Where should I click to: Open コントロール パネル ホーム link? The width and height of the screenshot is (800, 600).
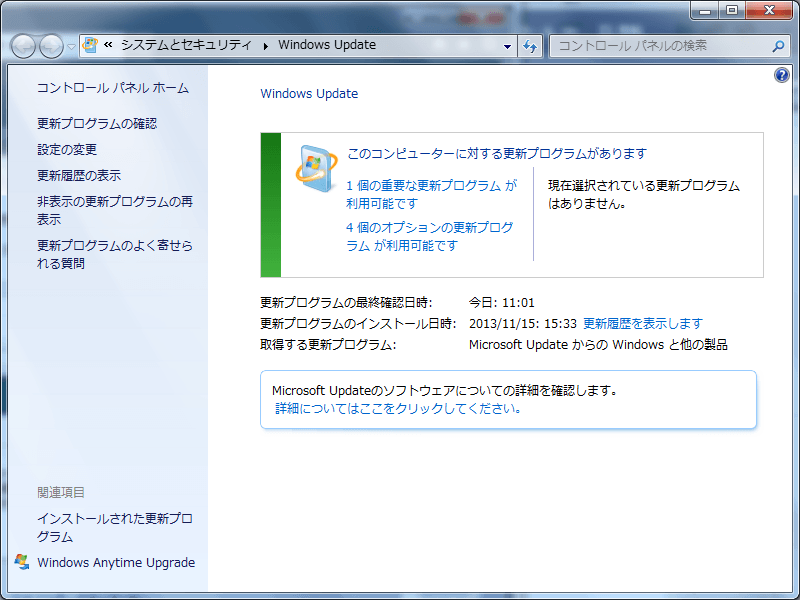tap(113, 88)
